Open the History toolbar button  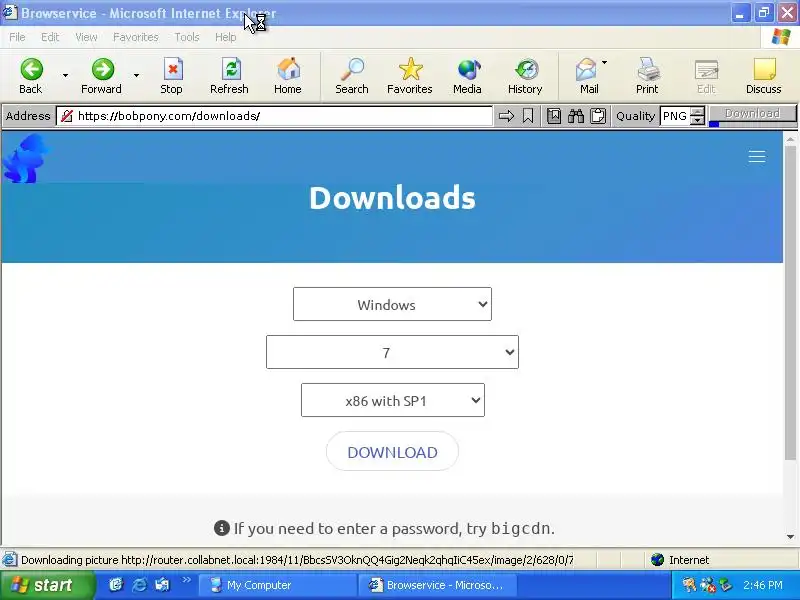(525, 76)
